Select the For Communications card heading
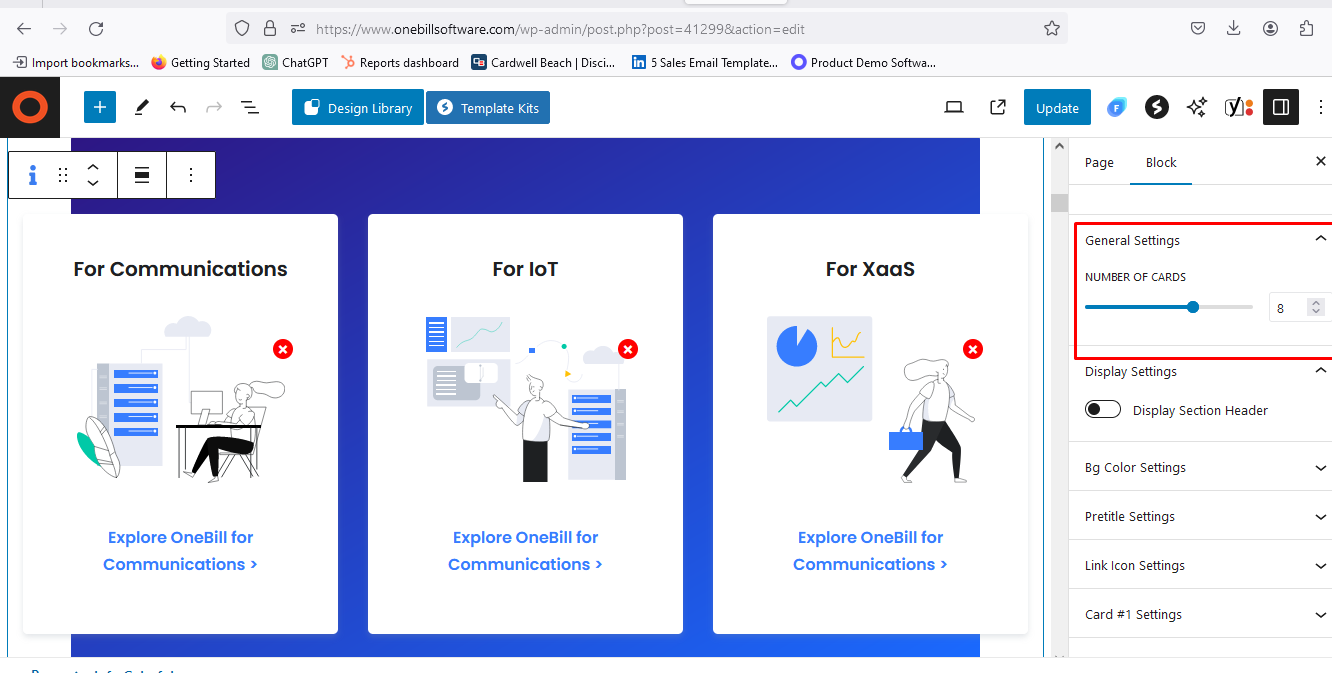The image size is (1332, 673). [180, 269]
